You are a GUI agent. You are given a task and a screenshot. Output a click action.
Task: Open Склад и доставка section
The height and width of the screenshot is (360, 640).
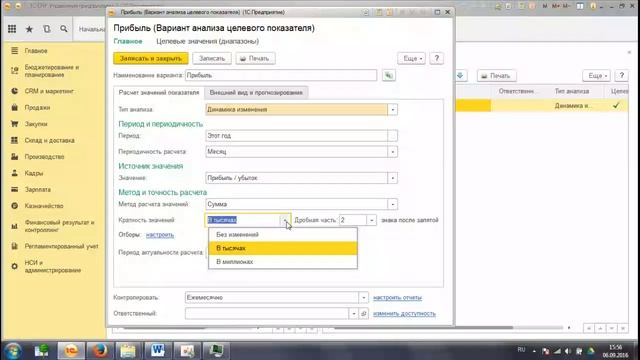(x=49, y=140)
